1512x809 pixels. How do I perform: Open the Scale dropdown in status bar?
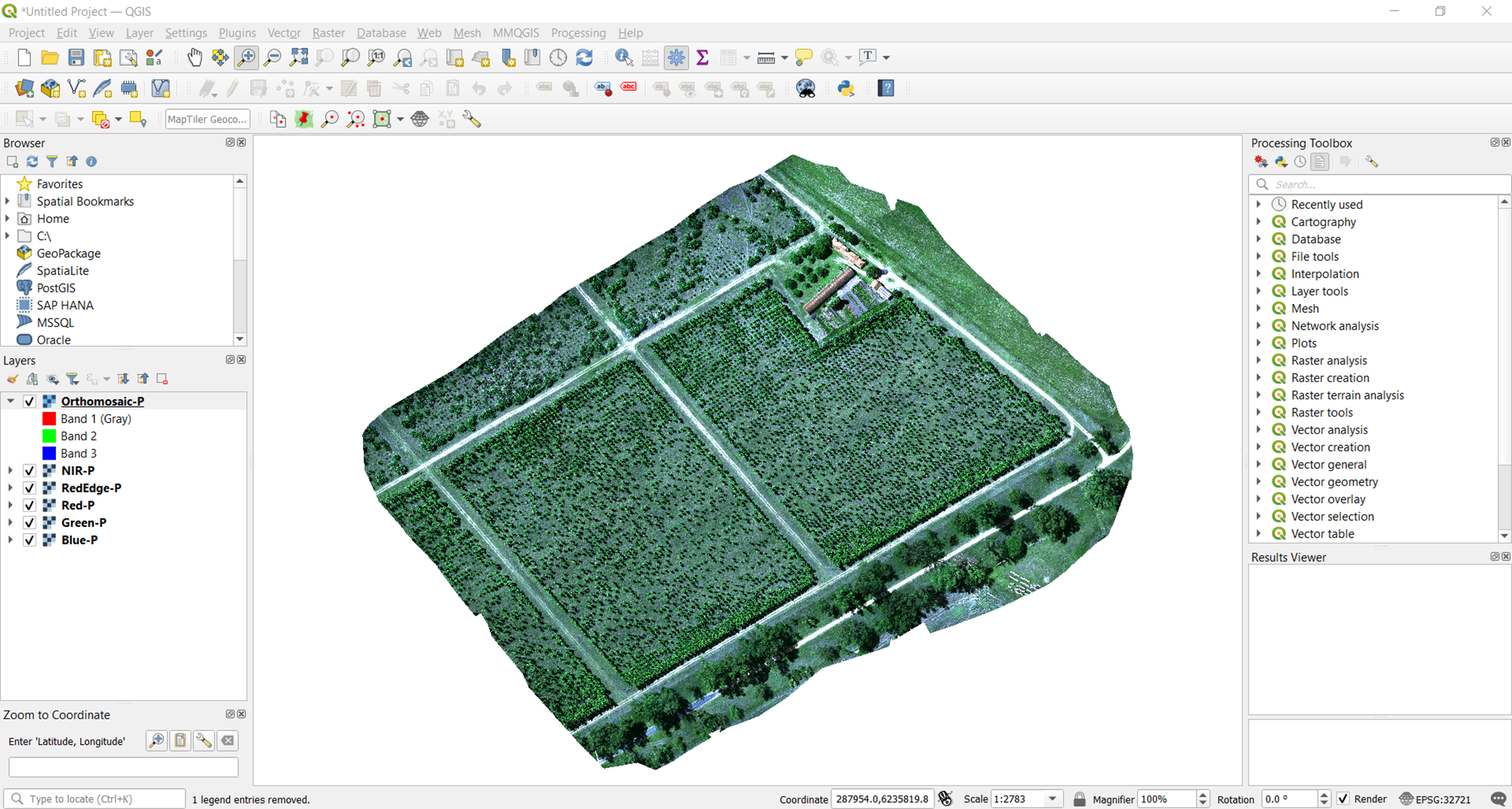(x=1052, y=799)
